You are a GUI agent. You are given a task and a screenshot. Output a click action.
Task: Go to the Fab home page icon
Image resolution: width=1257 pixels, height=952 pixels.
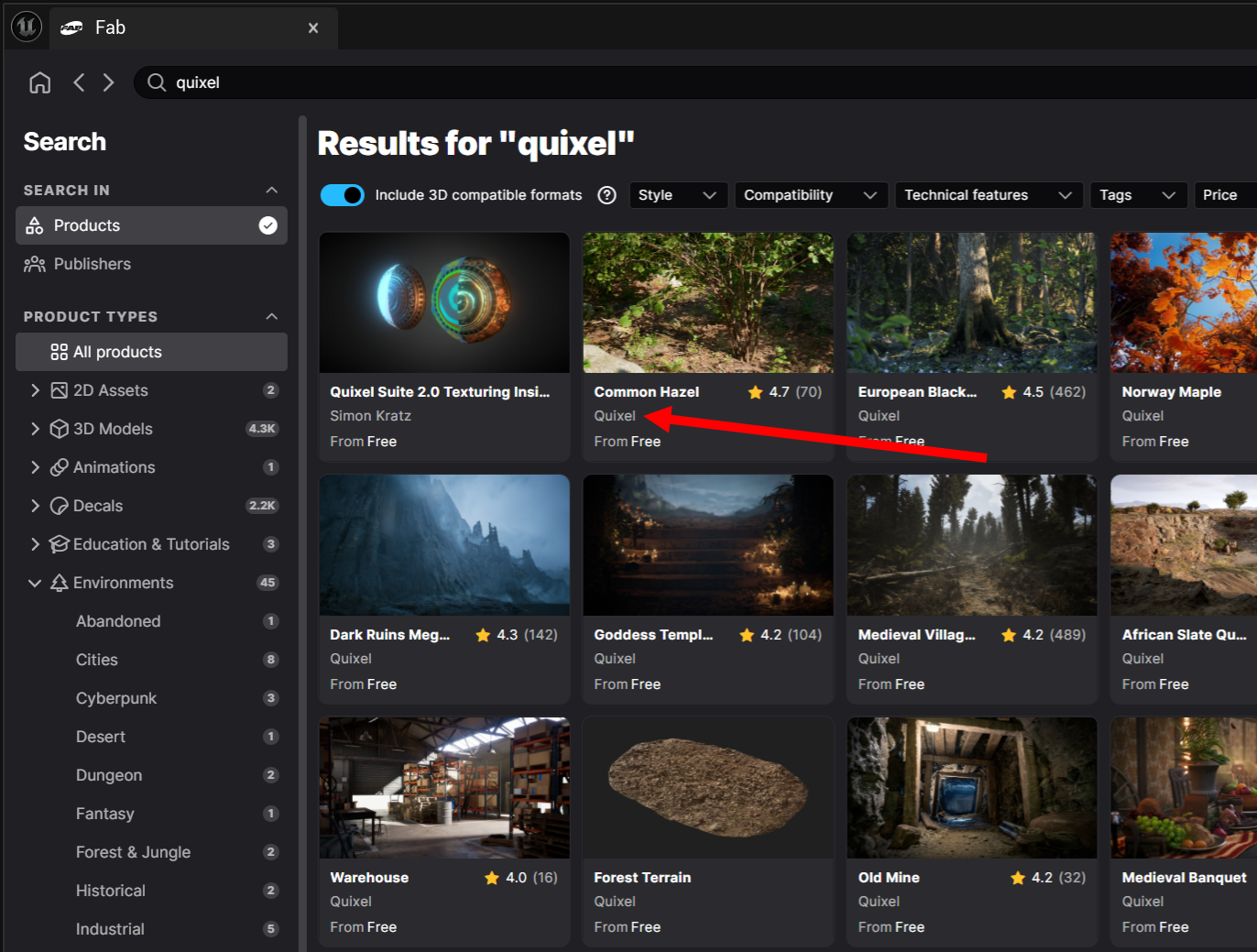[39, 82]
